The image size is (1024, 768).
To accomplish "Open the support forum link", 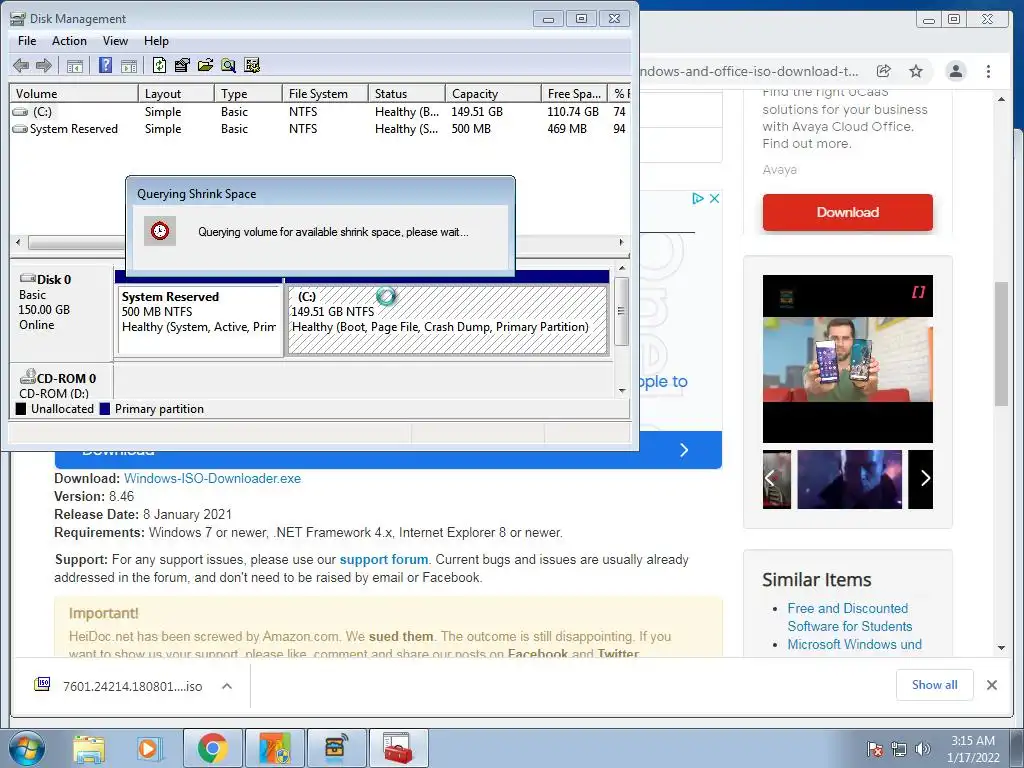I will tap(384, 559).
